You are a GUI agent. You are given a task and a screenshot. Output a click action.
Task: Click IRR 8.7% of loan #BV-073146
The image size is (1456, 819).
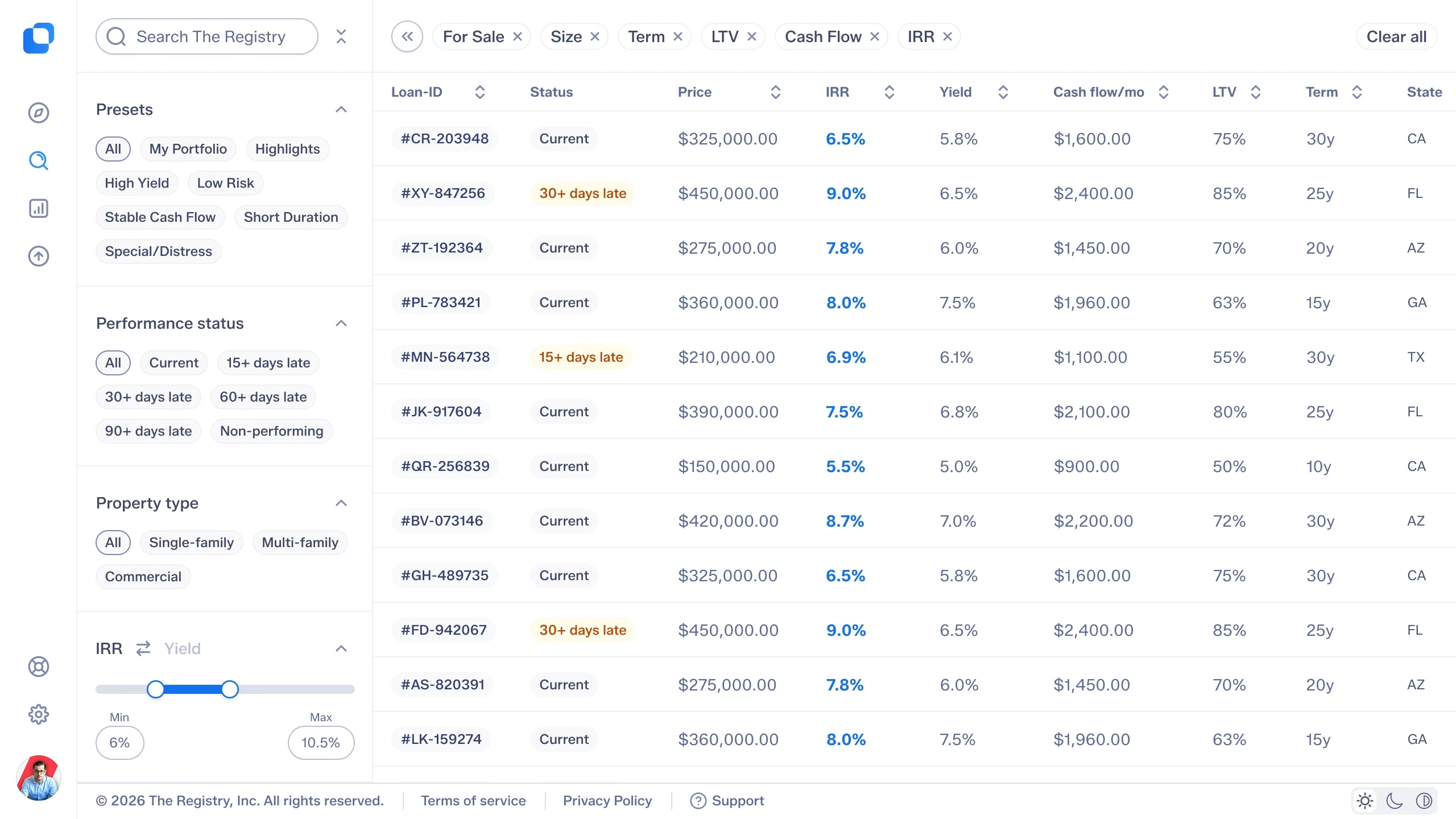pos(845,521)
